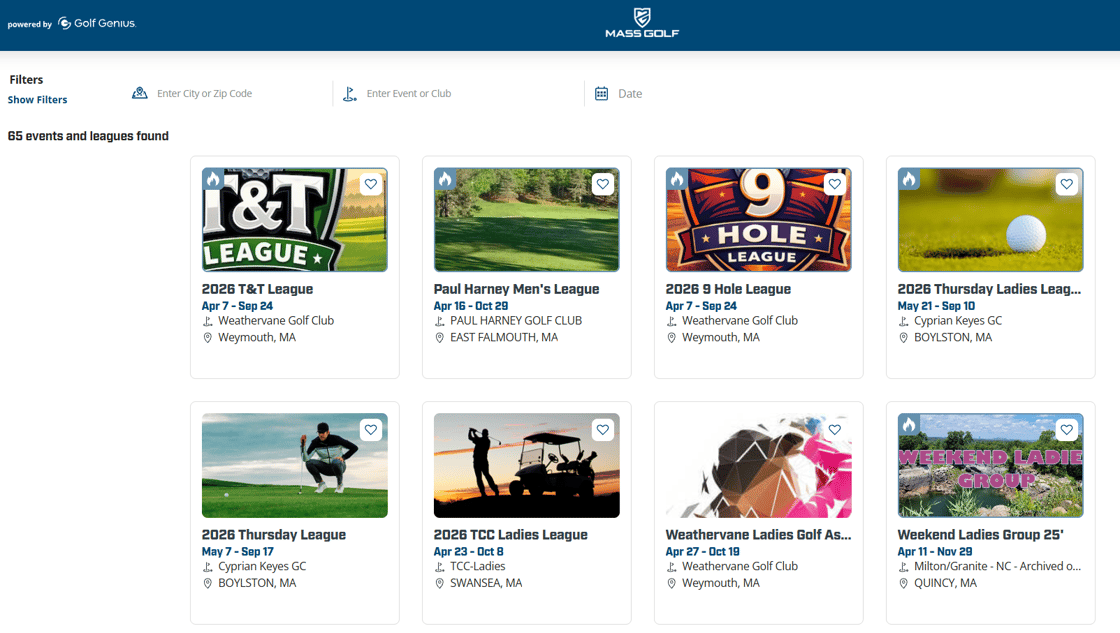The image size is (1120, 633).
Task: Open the Weathervane Ladies Golf As... title
Action: [759, 535]
